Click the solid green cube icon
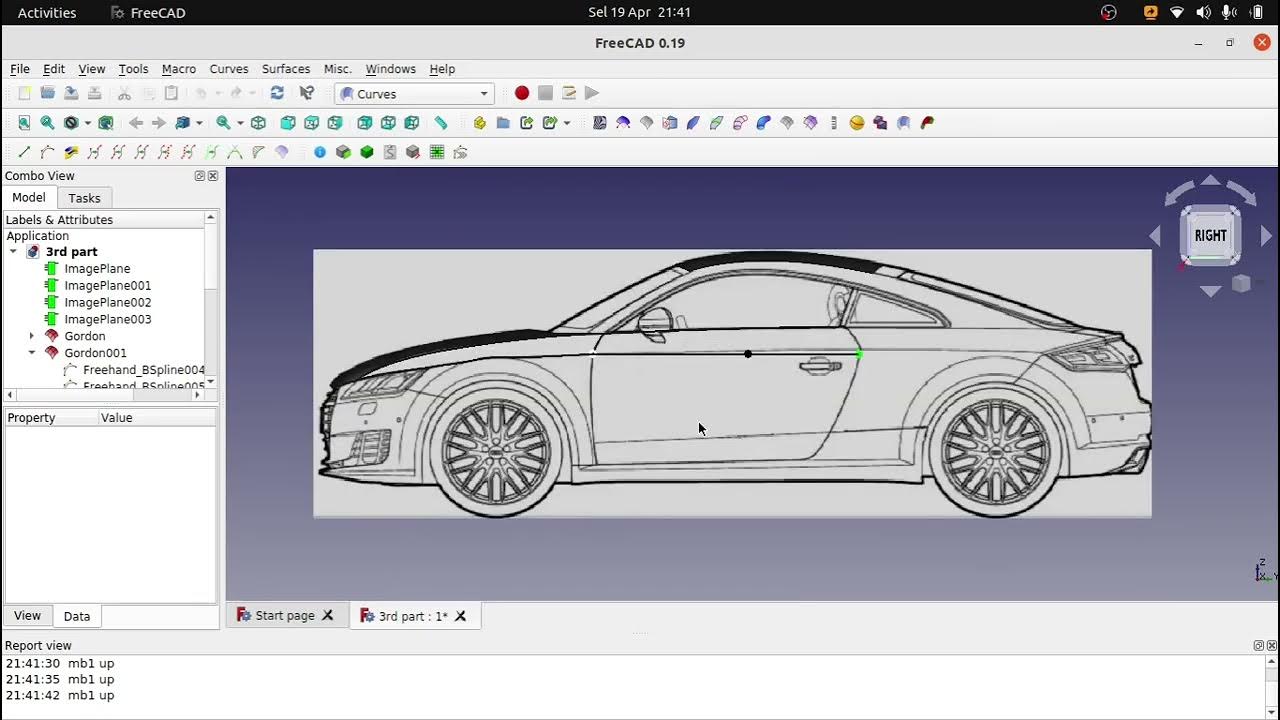1280x720 pixels. point(367,152)
